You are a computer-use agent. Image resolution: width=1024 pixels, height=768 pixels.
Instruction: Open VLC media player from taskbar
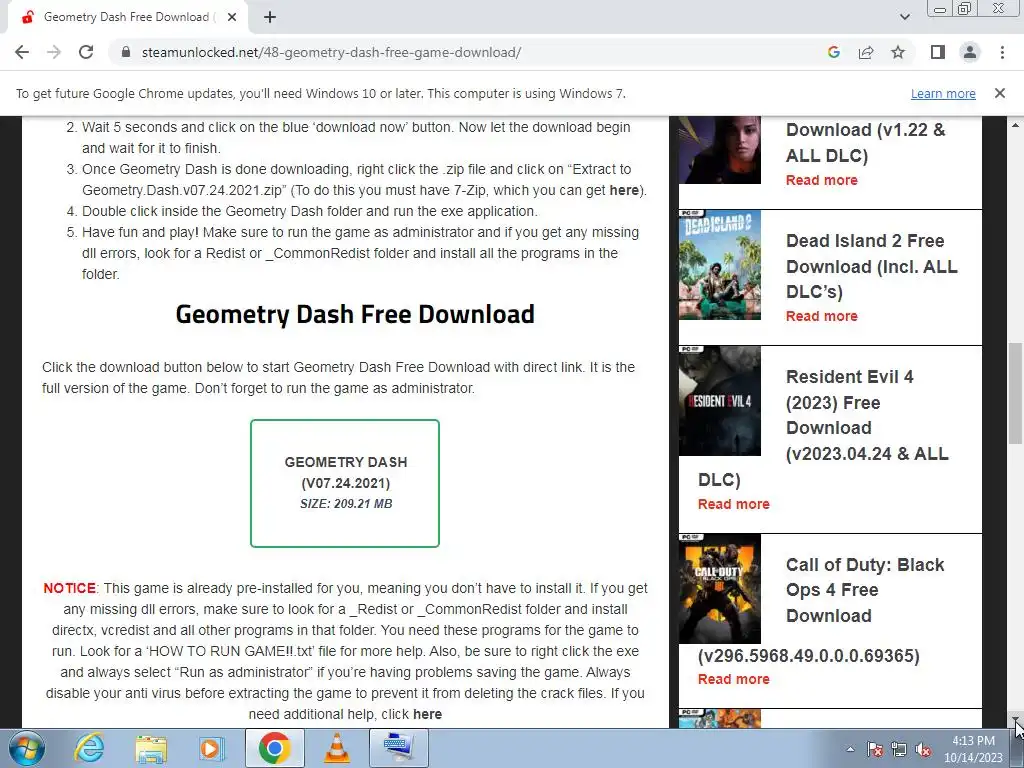pyautogui.click(x=336, y=748)
